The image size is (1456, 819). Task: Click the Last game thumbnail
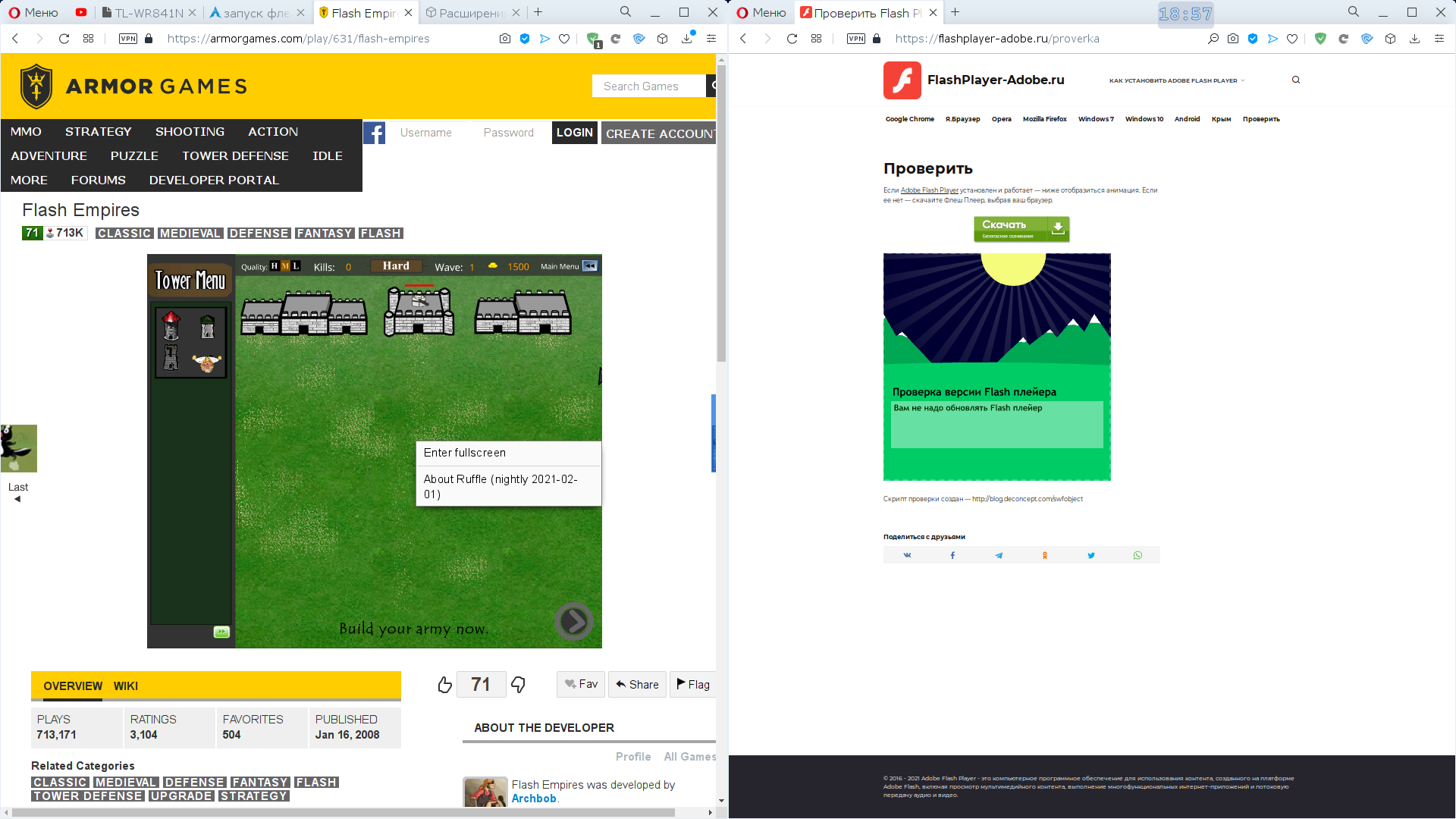coord(18,448)
